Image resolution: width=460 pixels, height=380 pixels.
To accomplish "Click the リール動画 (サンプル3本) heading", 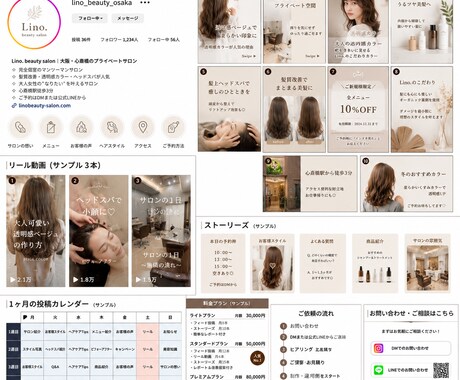I will coord(54,165).
